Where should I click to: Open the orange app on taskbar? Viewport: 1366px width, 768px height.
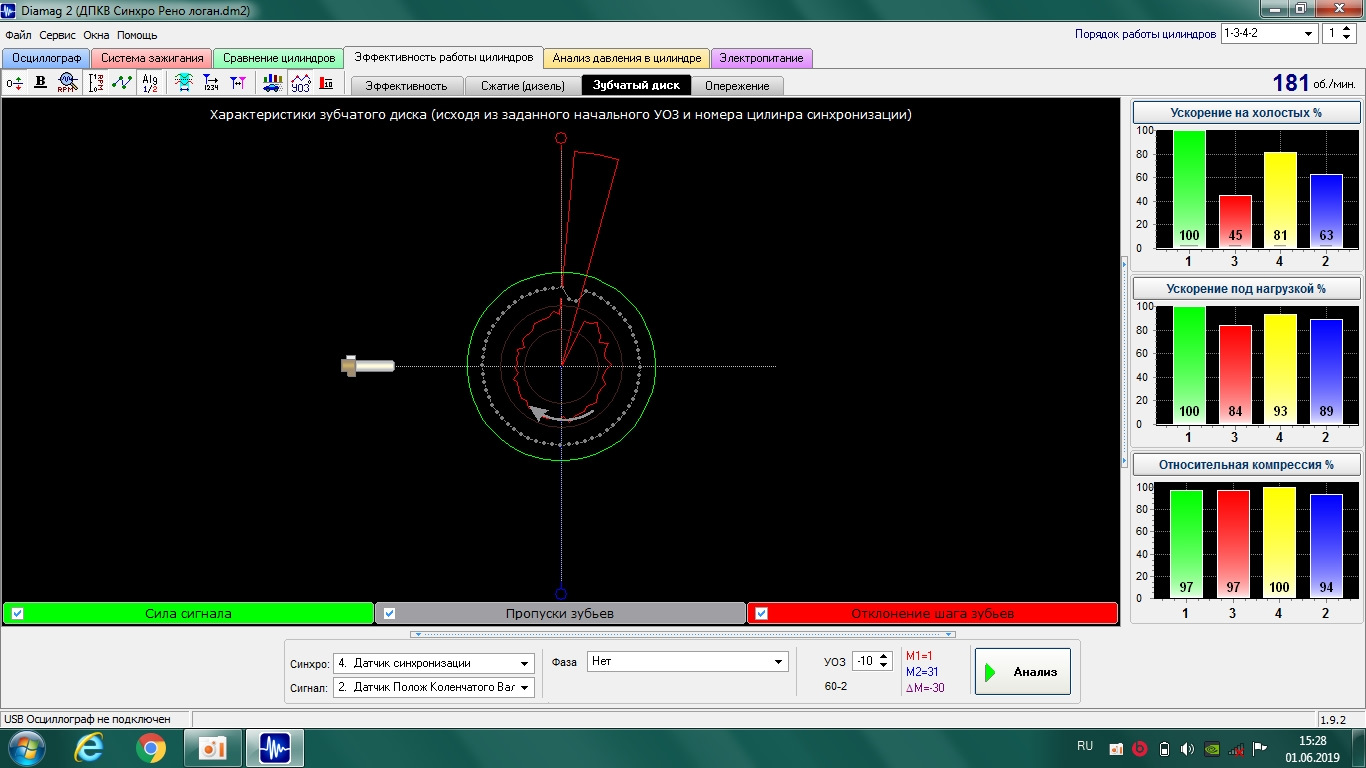(x=214, y=748)
